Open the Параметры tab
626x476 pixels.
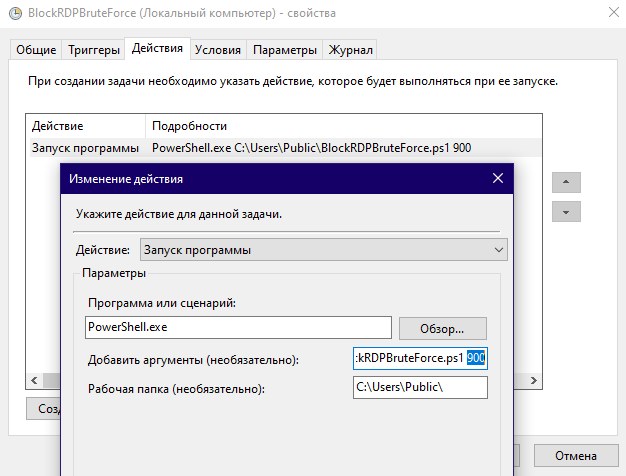[x=285, y=50]
